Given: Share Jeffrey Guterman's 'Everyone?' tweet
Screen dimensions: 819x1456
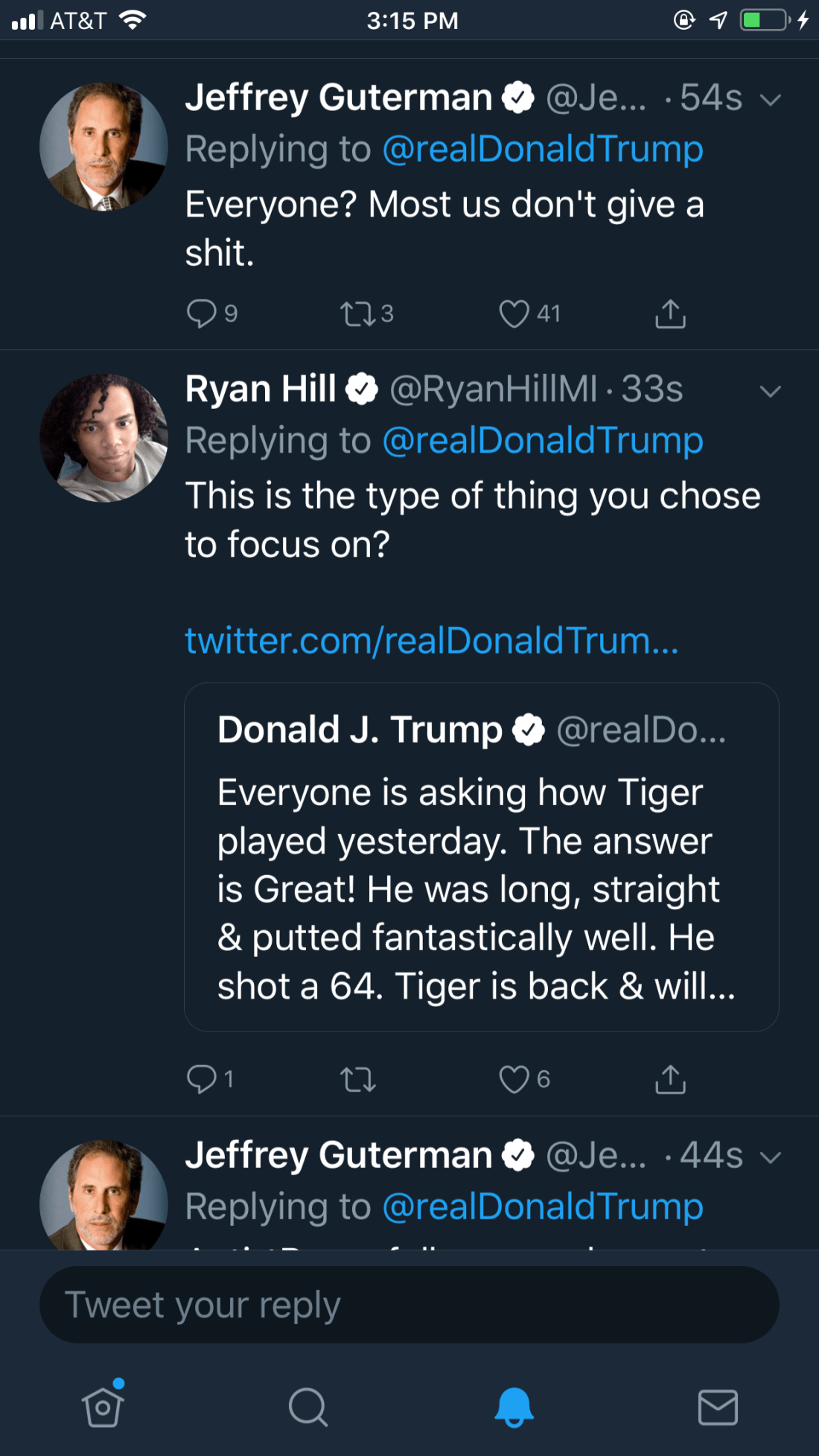Looking at the screenshot, I should pos(670,314).
